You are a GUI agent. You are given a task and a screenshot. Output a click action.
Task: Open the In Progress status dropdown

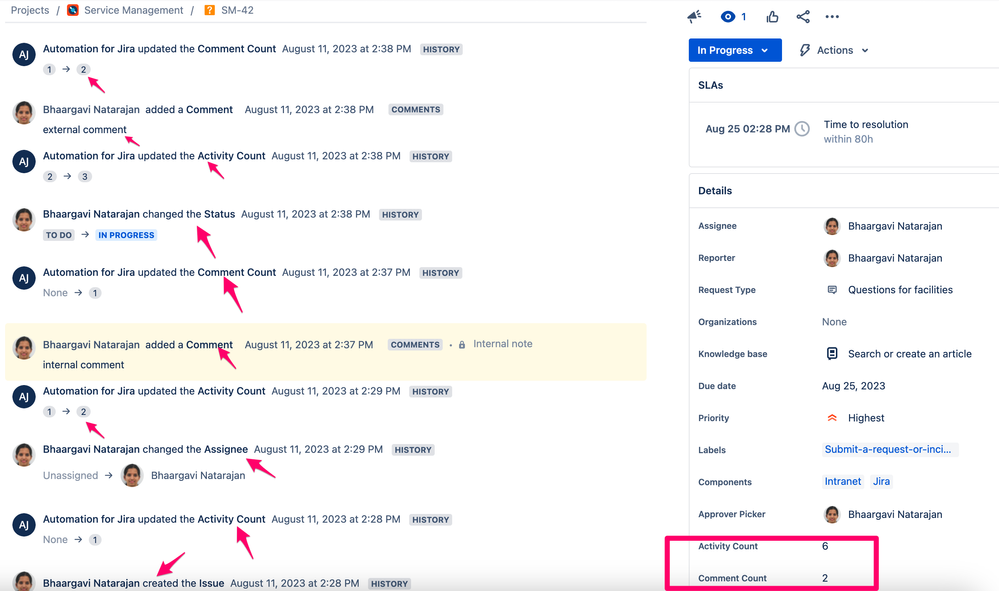coord(735,50)
